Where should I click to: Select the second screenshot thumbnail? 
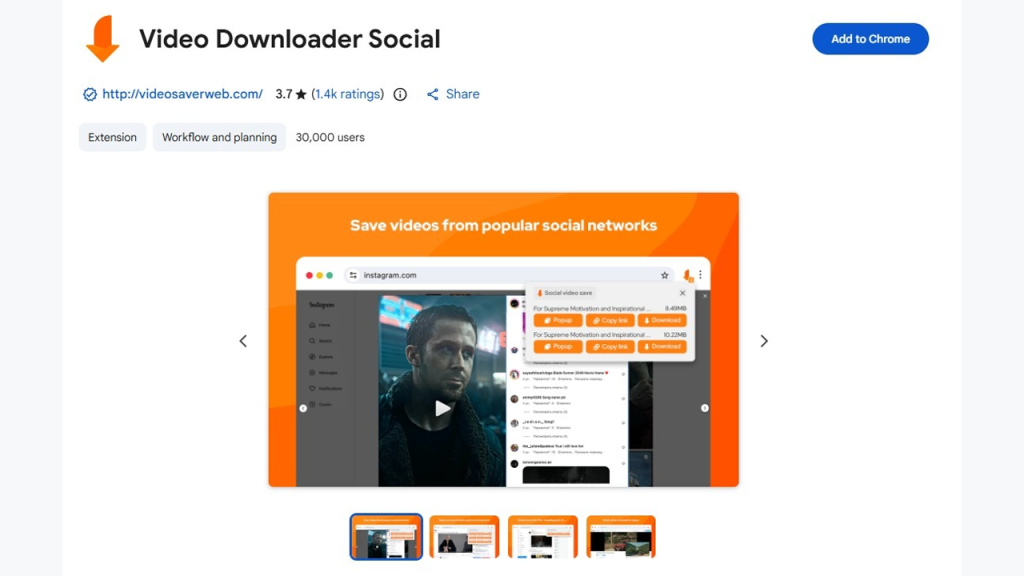[x=464, y=537]
